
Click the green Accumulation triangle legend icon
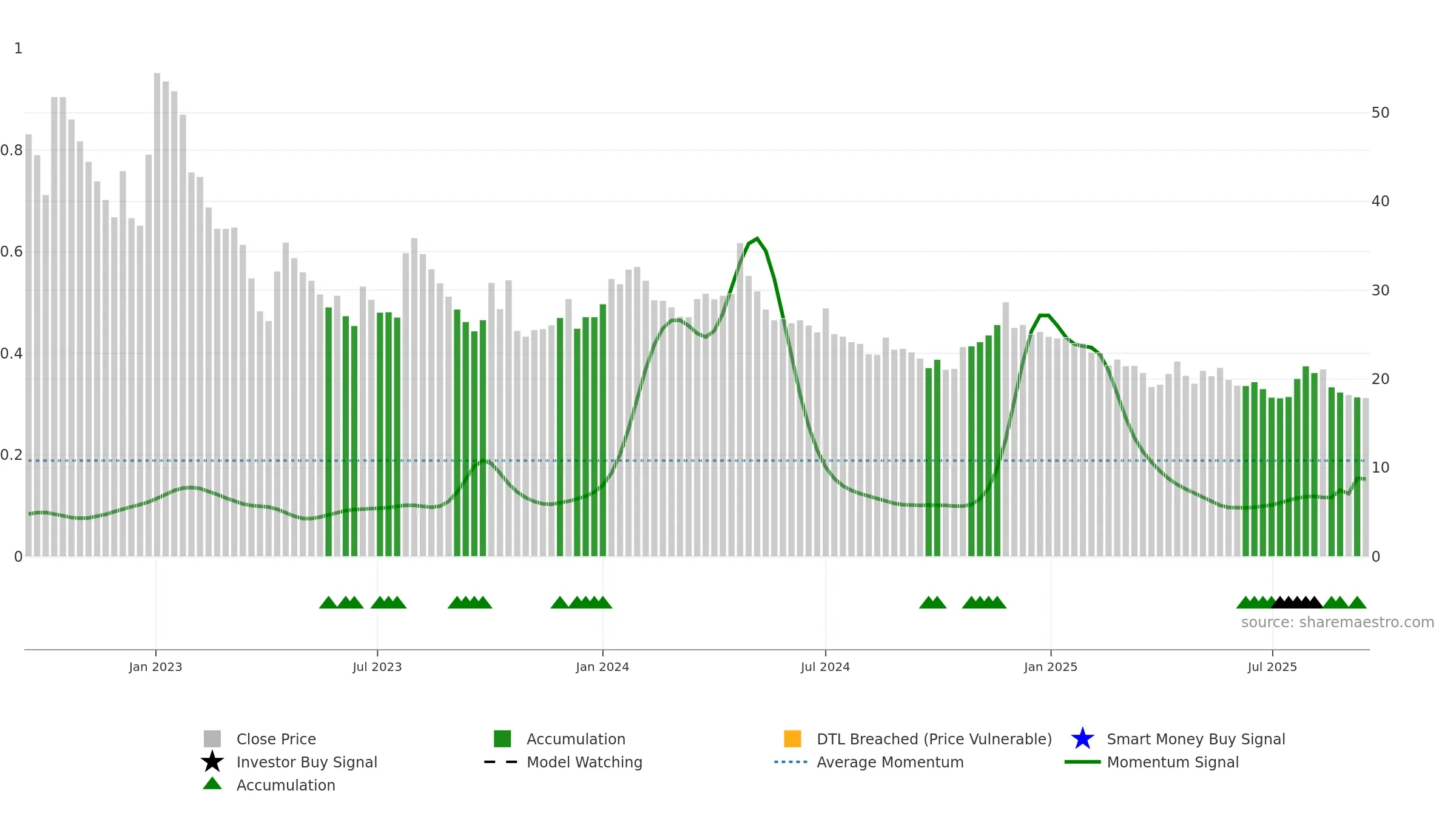[212, 783]
